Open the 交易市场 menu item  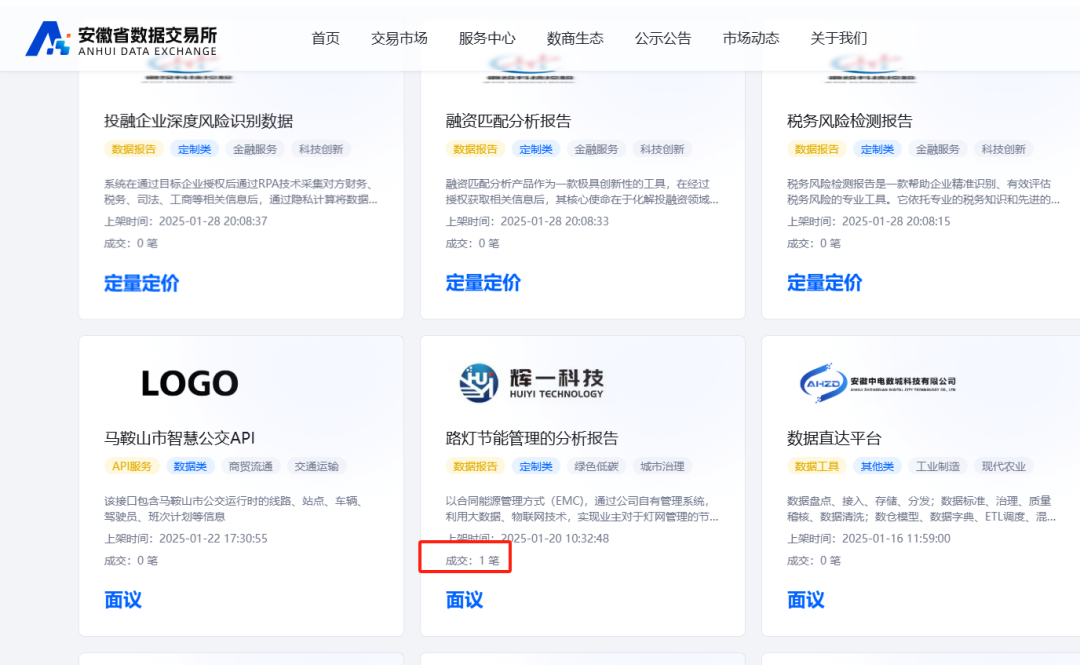coord(399,38)
